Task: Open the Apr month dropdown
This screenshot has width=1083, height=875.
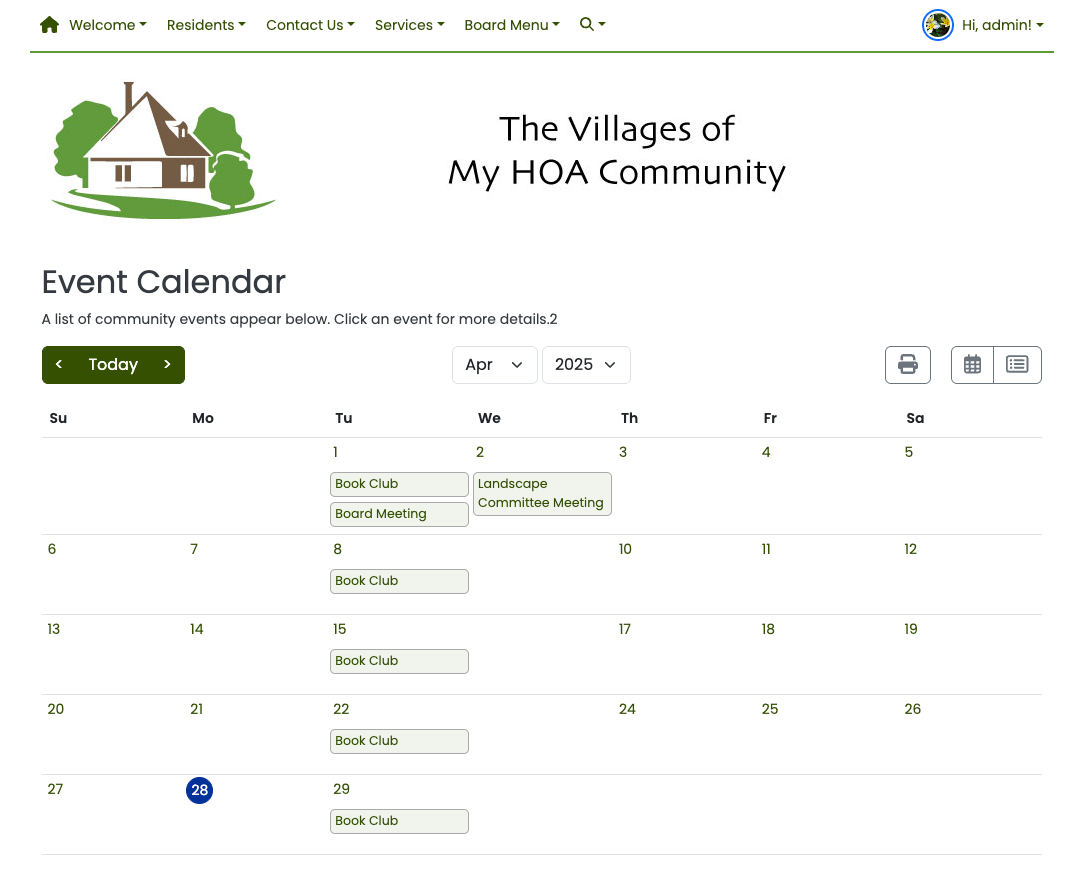Action: (494, 364)
